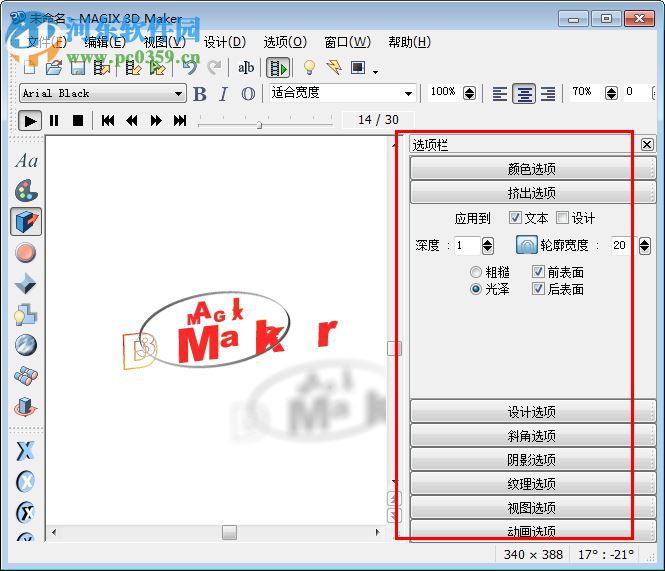The width and height of the screenshot is (665, 571).
Task: Toggle Bold text style
Action: 200,94
